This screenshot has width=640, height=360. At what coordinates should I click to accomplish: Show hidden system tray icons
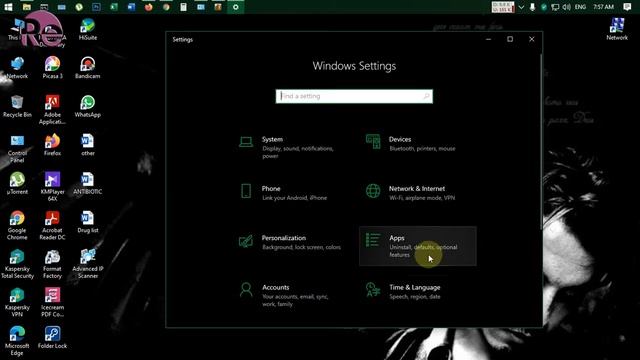(x=521, y=7)
